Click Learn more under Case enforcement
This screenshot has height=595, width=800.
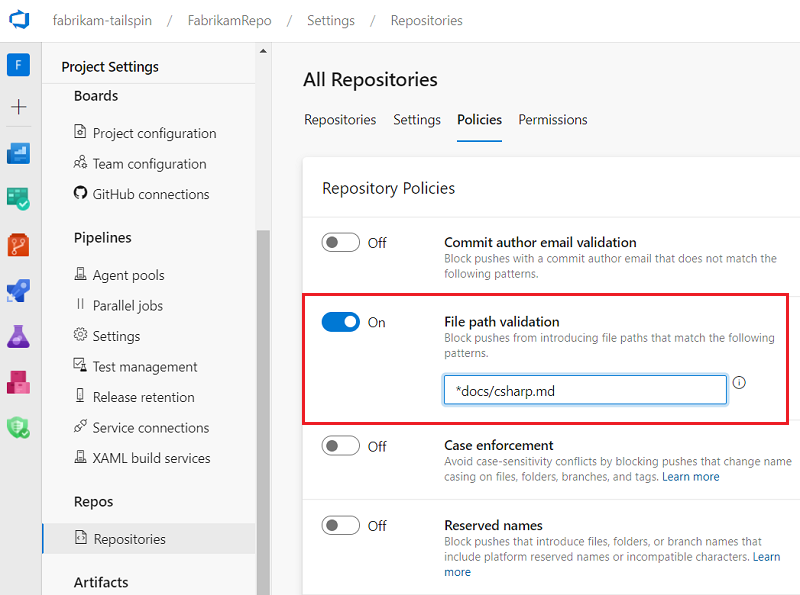point(691,477)
